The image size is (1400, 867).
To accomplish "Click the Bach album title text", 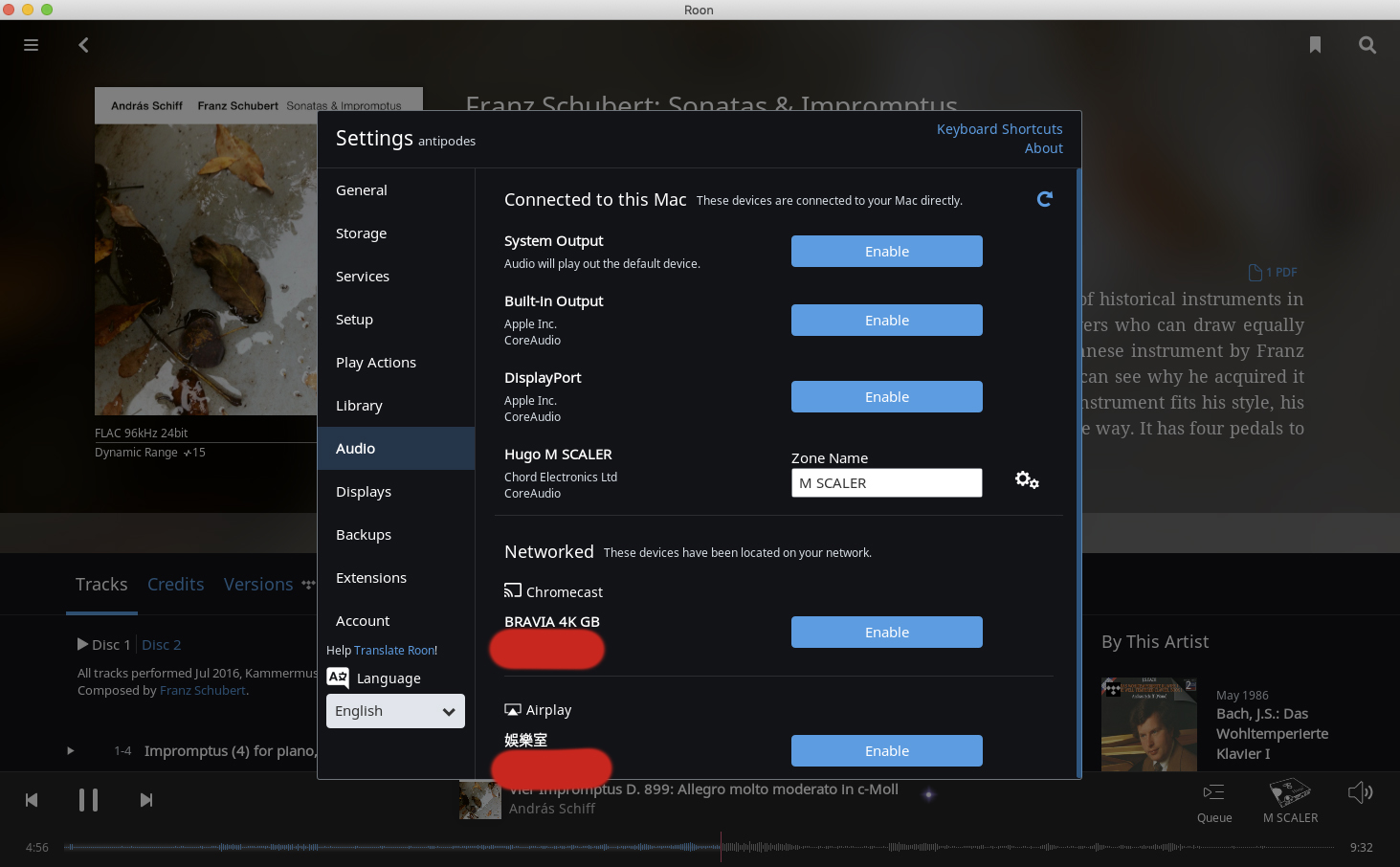I will 1272,733.
